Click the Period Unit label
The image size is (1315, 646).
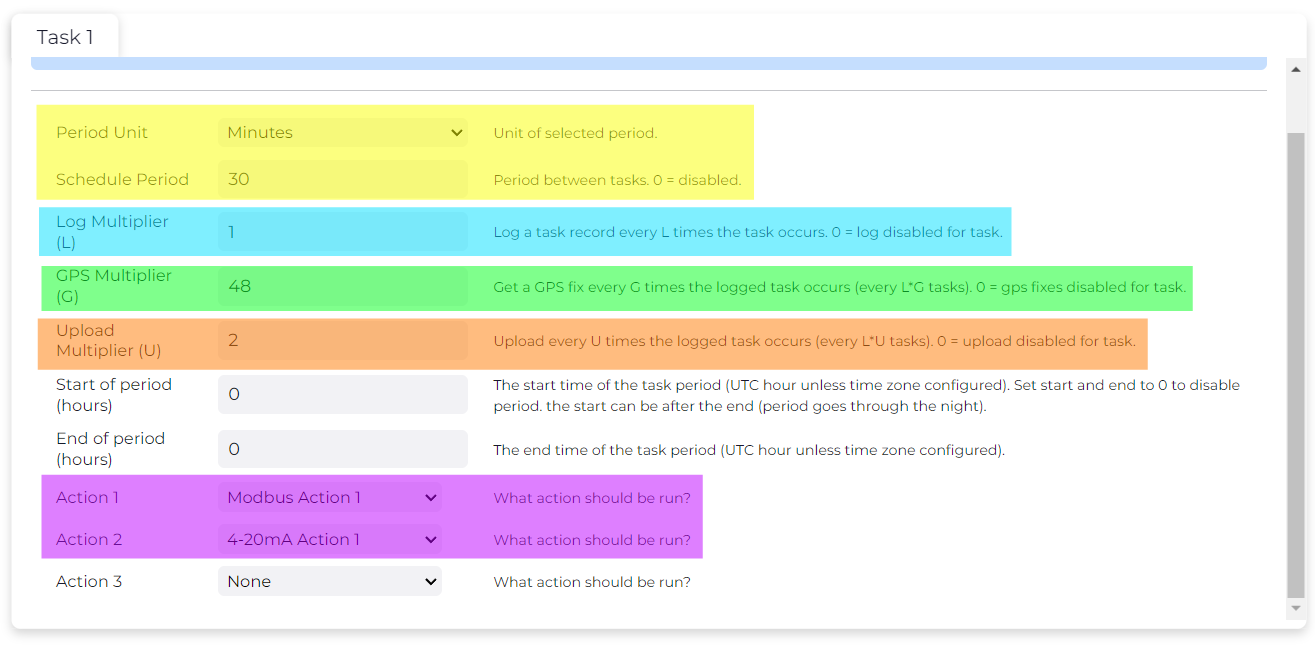coord(102,132)
